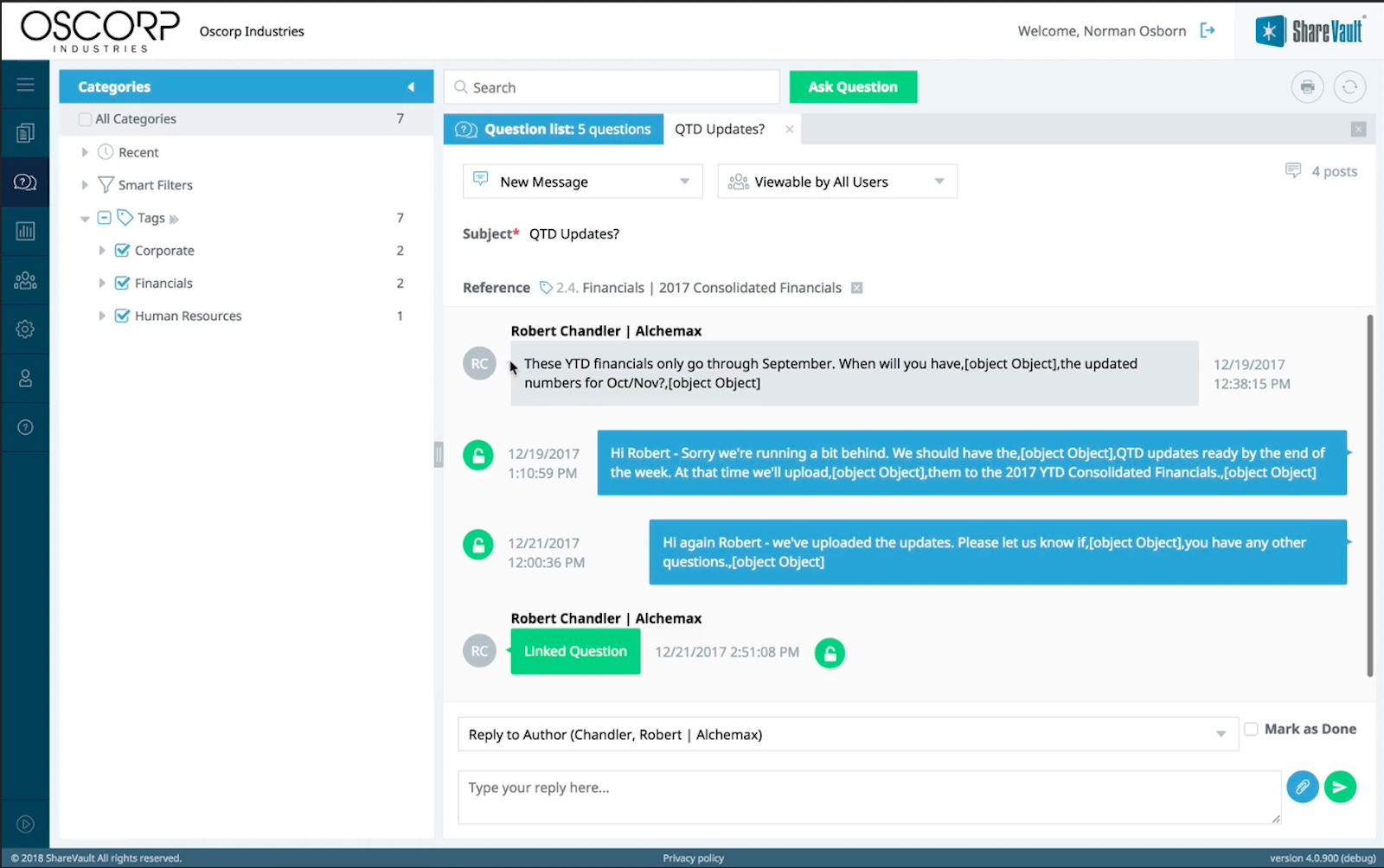The width and height of the screenshot is (1384, 868).
Task: Click the splitter handle between the panels
Action: point(439,454)
